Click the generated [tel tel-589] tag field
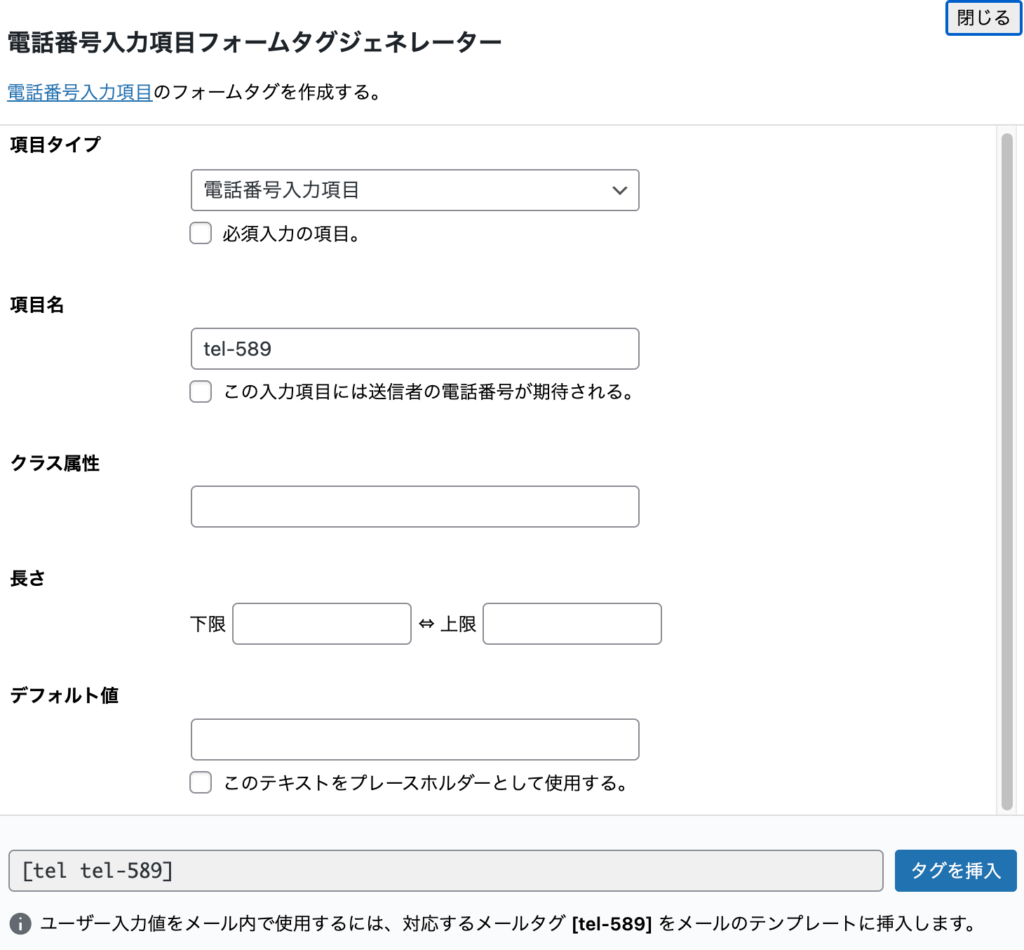 click(x=445, y=871)
